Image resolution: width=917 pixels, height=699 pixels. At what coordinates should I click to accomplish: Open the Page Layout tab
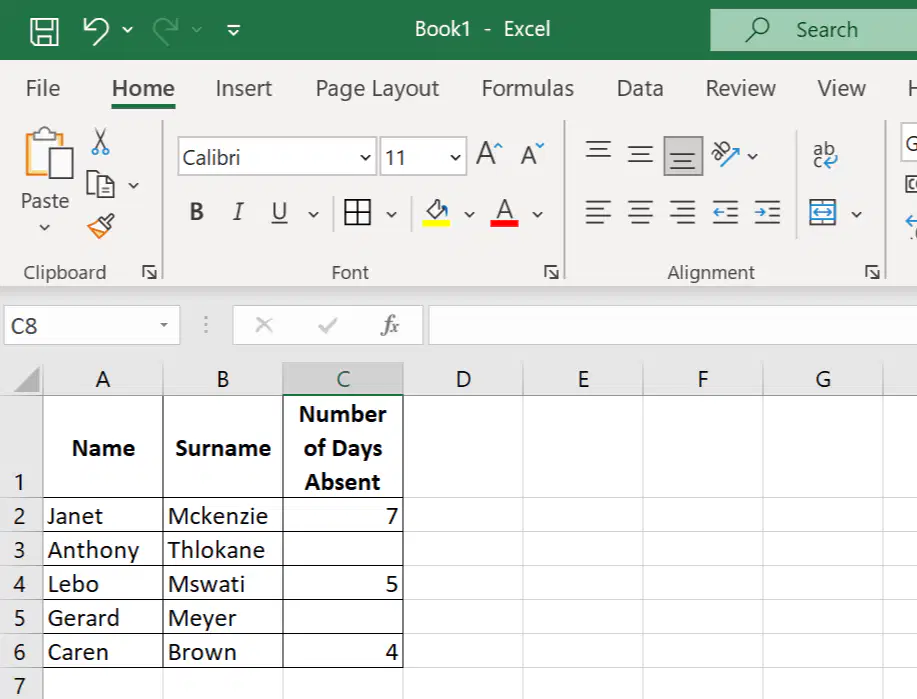point(377,89)
